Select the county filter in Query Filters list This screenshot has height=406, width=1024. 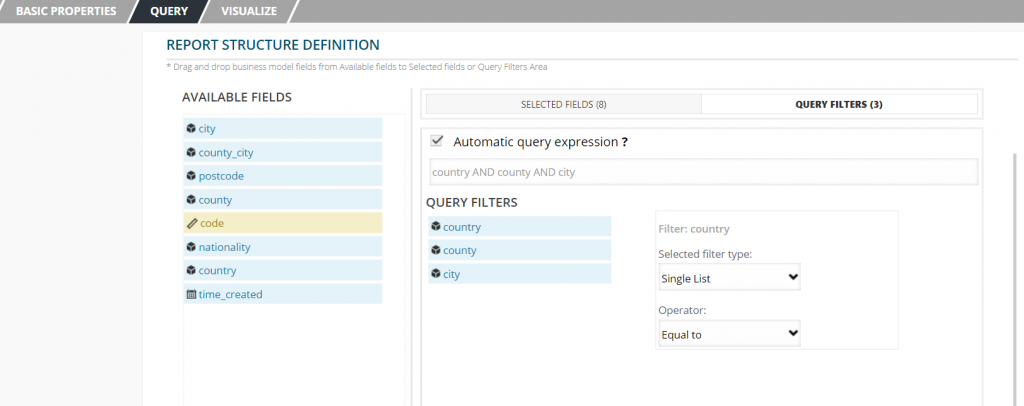(520, 250)
